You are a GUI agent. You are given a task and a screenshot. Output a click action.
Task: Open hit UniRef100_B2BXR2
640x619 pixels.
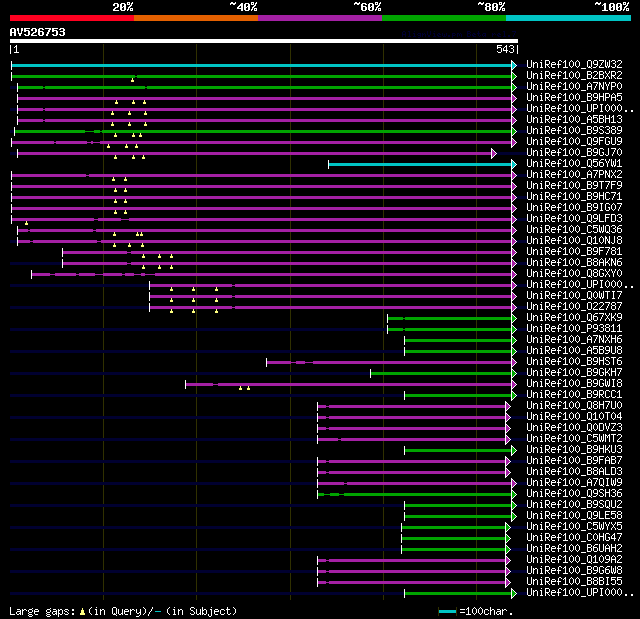(x=574, y=75)
